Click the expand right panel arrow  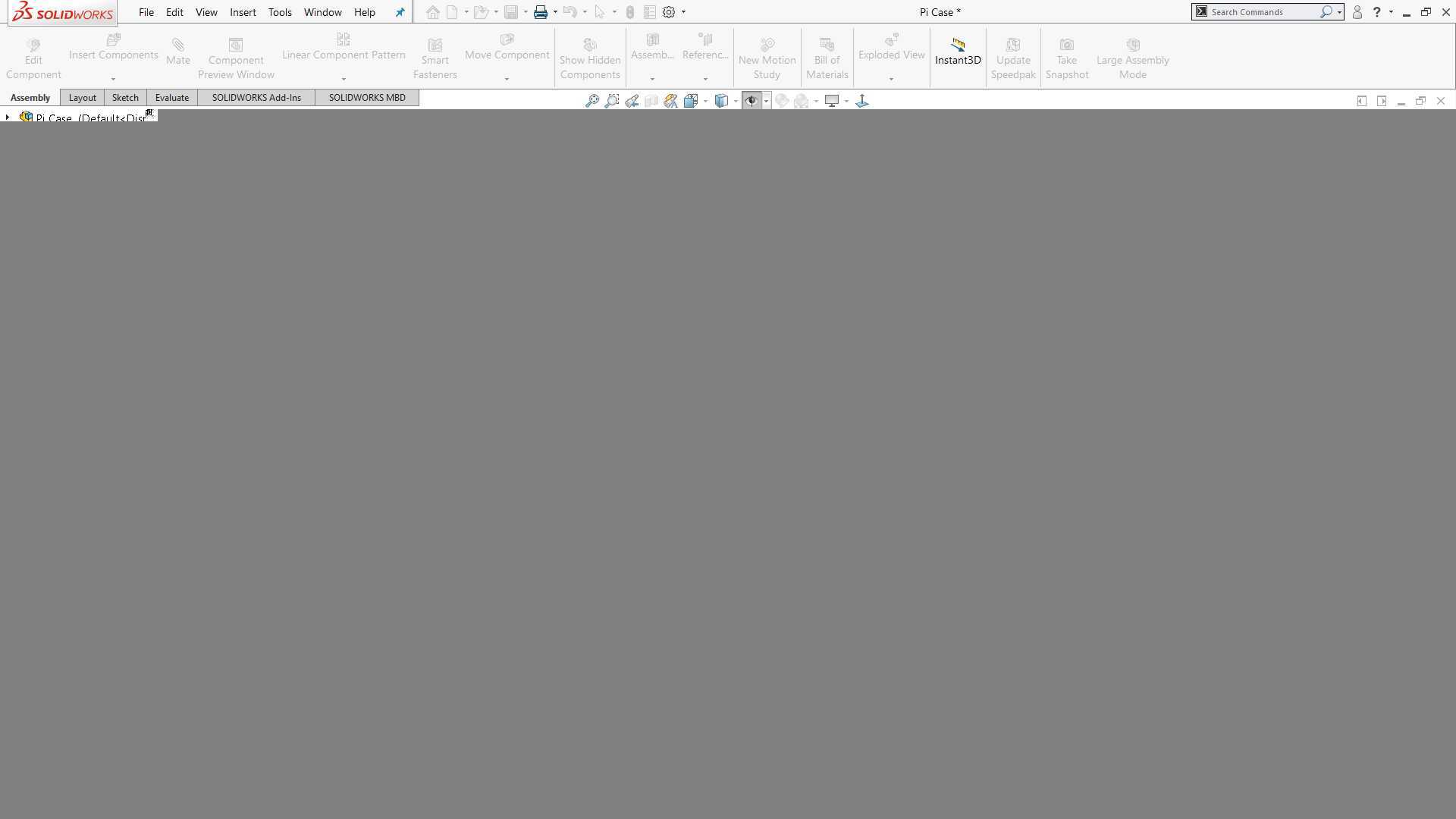1382,101
